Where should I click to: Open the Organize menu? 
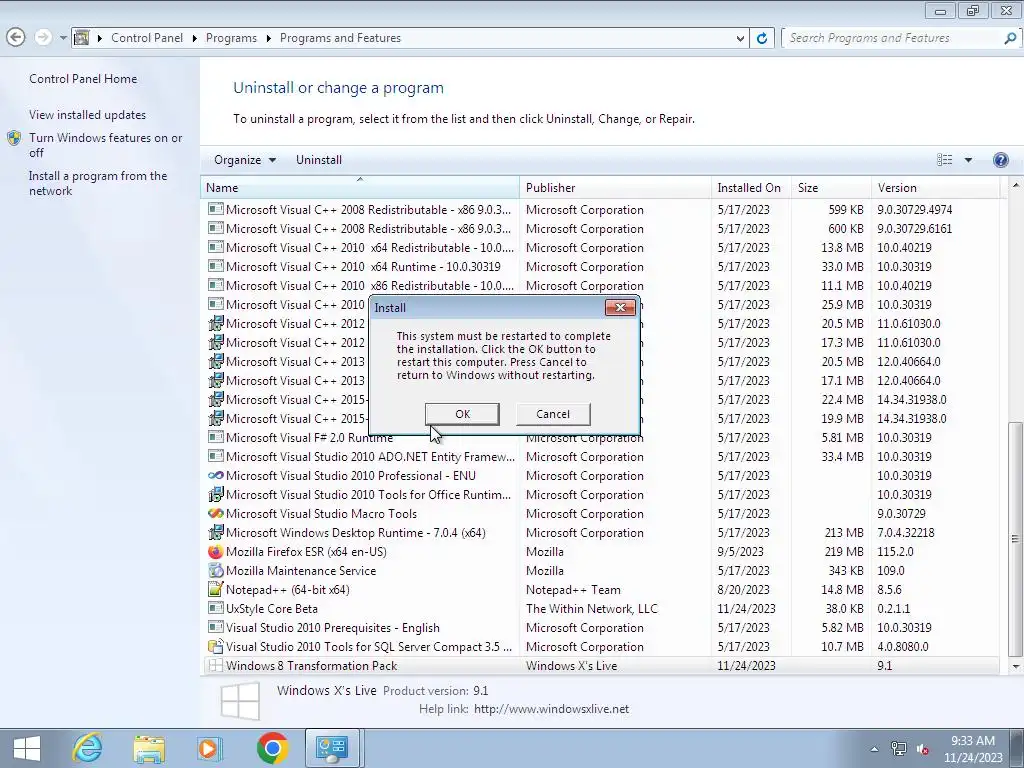pos(244,160)
